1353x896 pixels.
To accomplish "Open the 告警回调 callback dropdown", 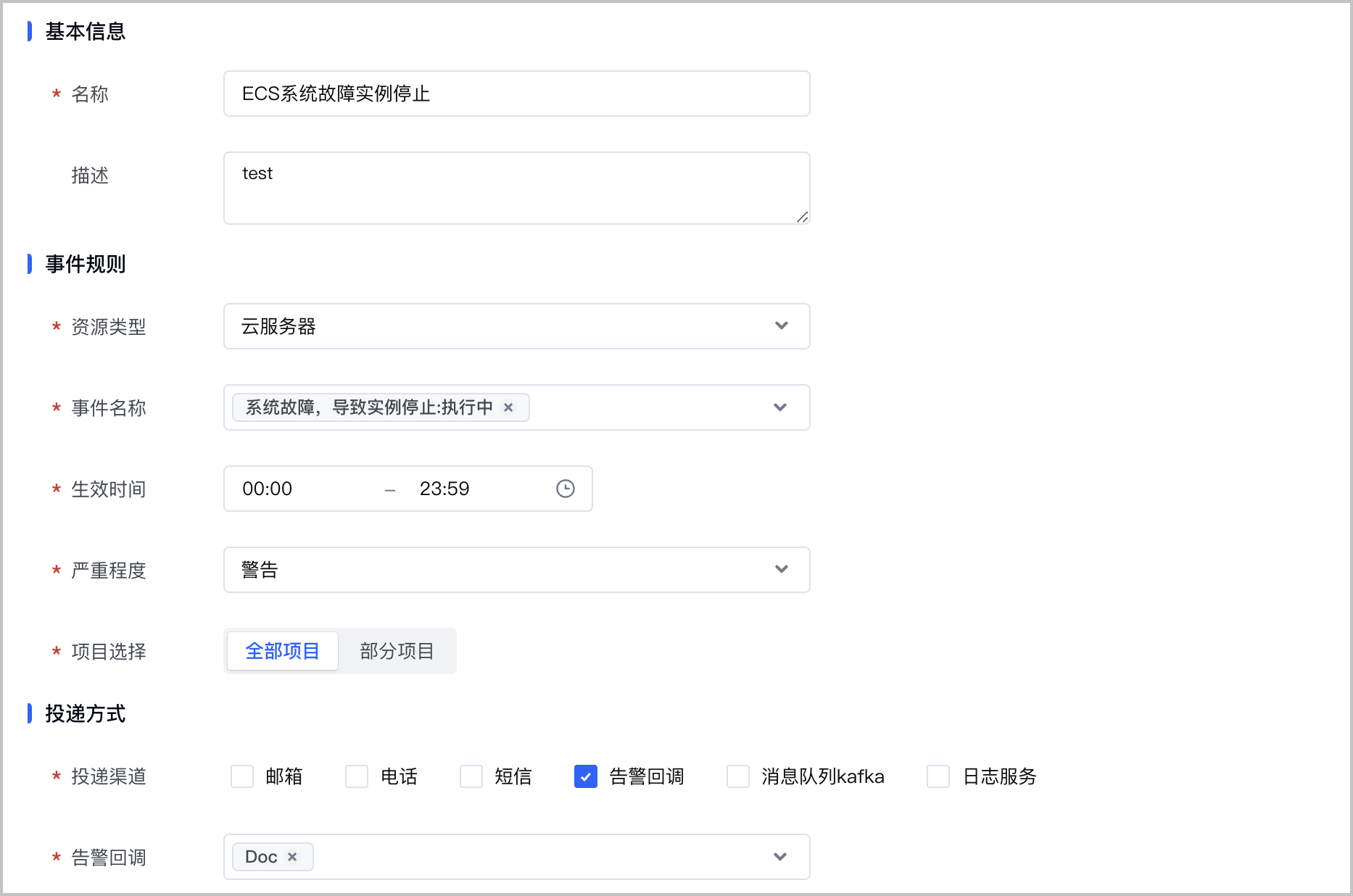I will pyautogui.click(x=516, y=857).
